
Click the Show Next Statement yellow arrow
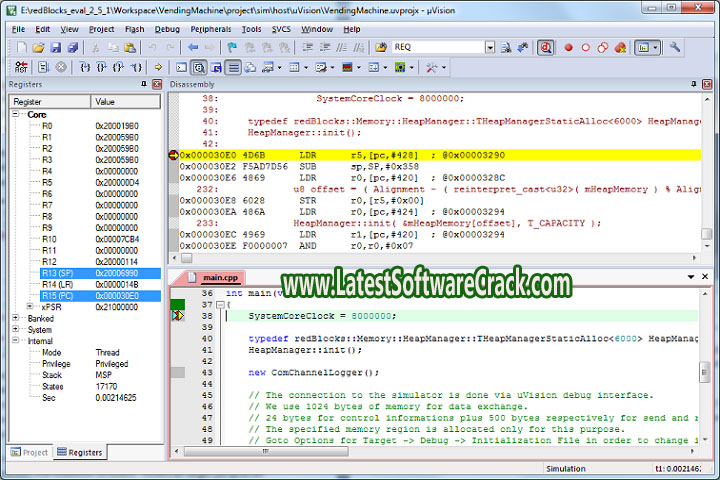pos(156,67)
